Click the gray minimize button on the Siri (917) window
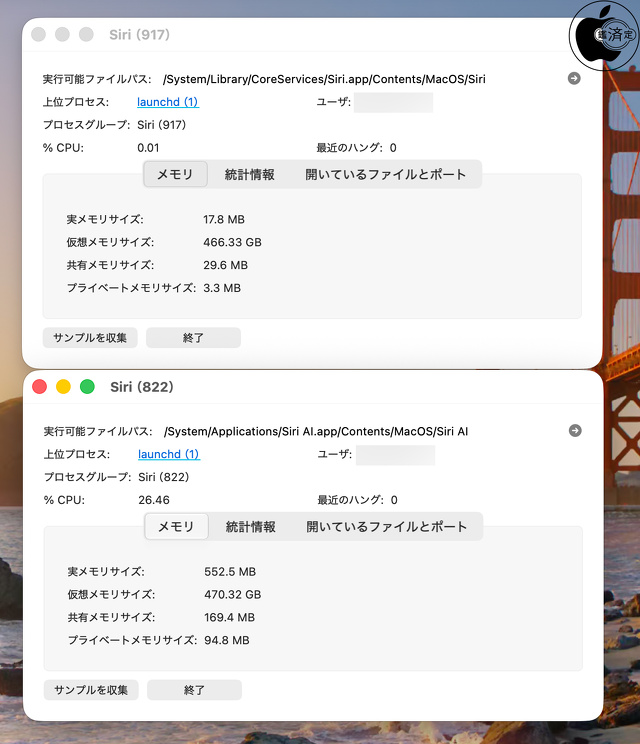Screen dimensions: 640x744 (62, 35)
